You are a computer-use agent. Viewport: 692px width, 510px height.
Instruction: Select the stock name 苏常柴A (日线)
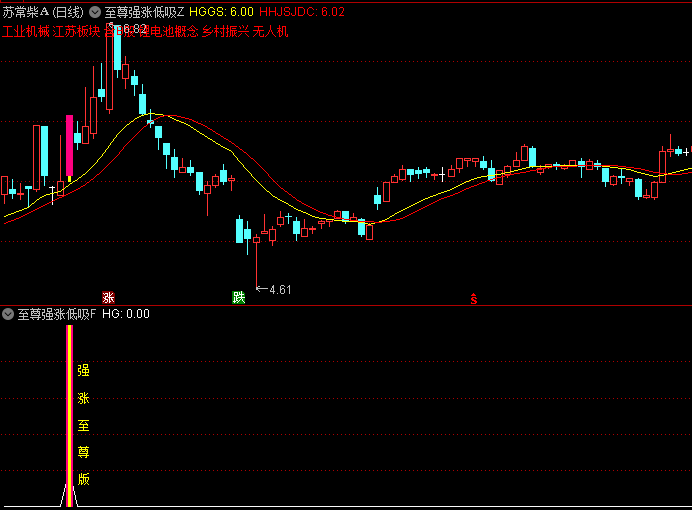click(x=43, y=12)
